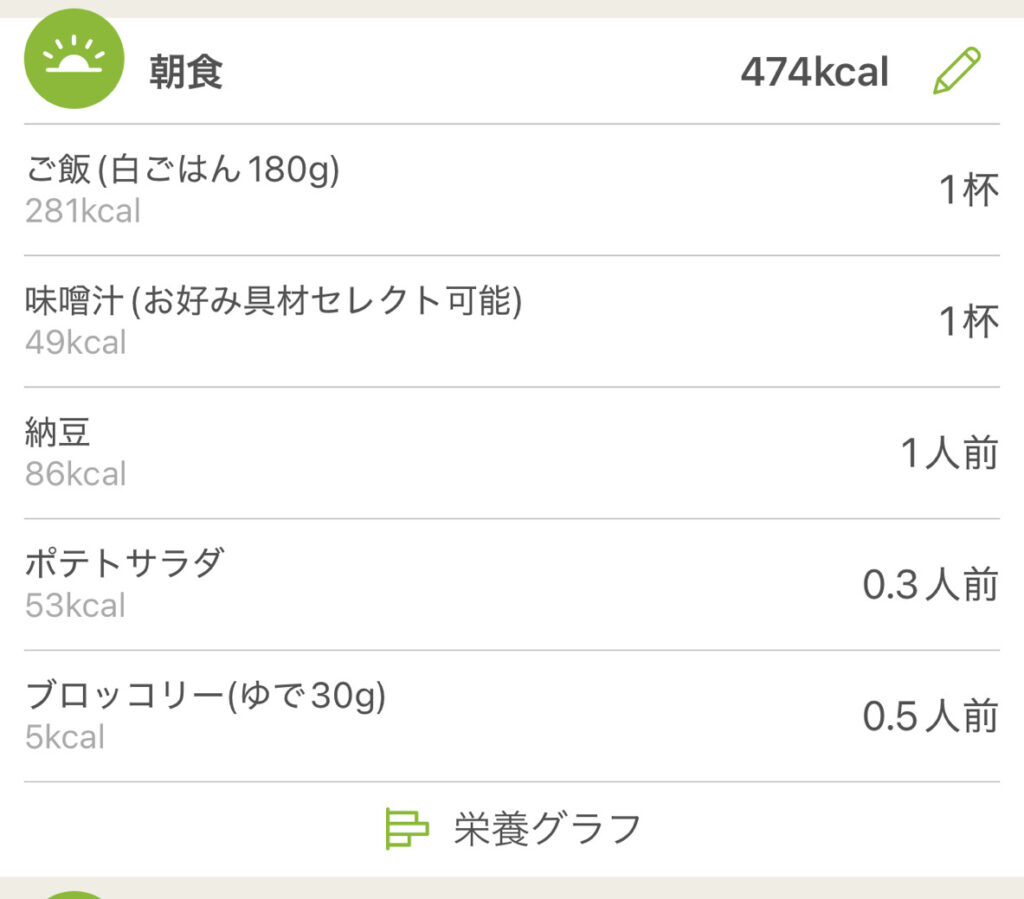
Task: Open the 納豆 food entry
Action: pos(57,433)
